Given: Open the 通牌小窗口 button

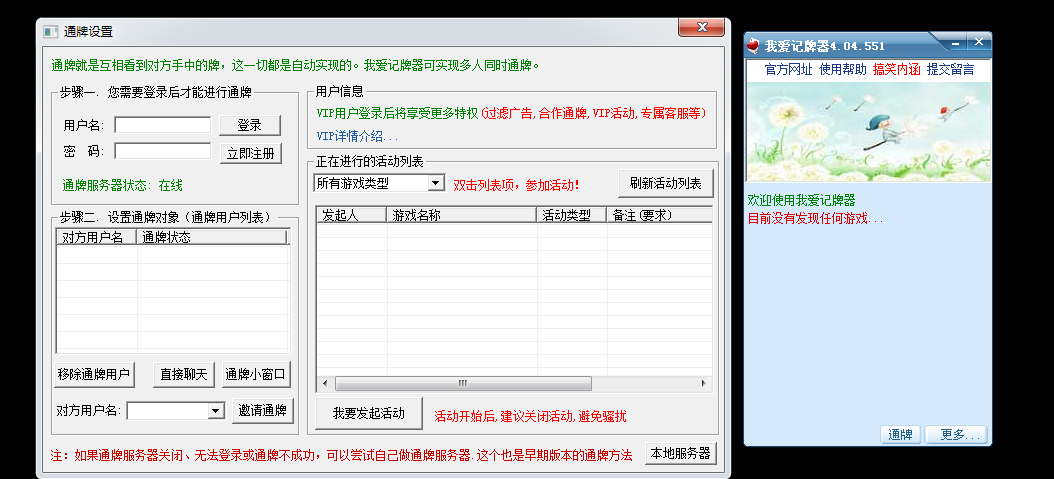Looking at the screenshot, I should 256,375.
